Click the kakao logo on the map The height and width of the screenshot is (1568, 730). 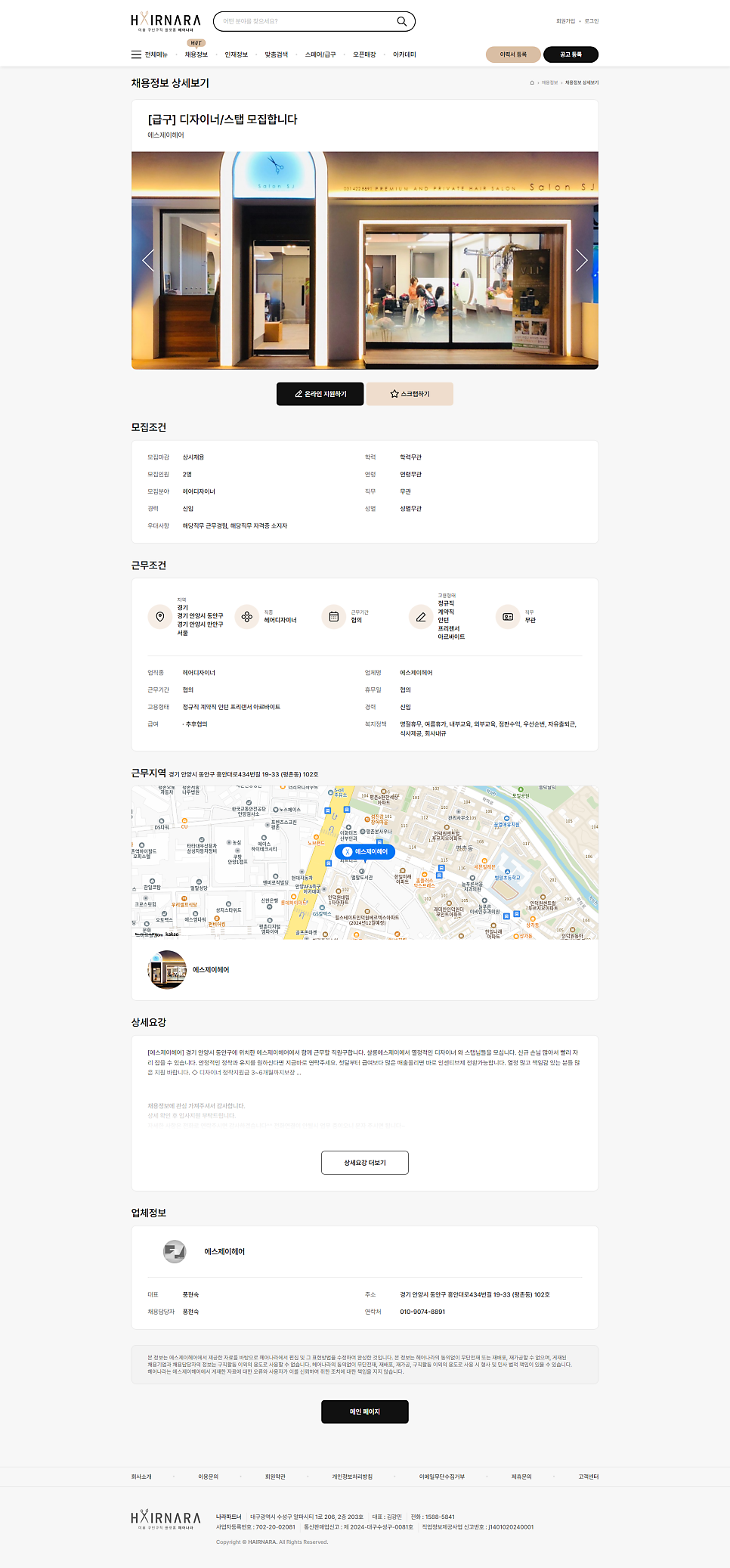click(x=172, y=934)
